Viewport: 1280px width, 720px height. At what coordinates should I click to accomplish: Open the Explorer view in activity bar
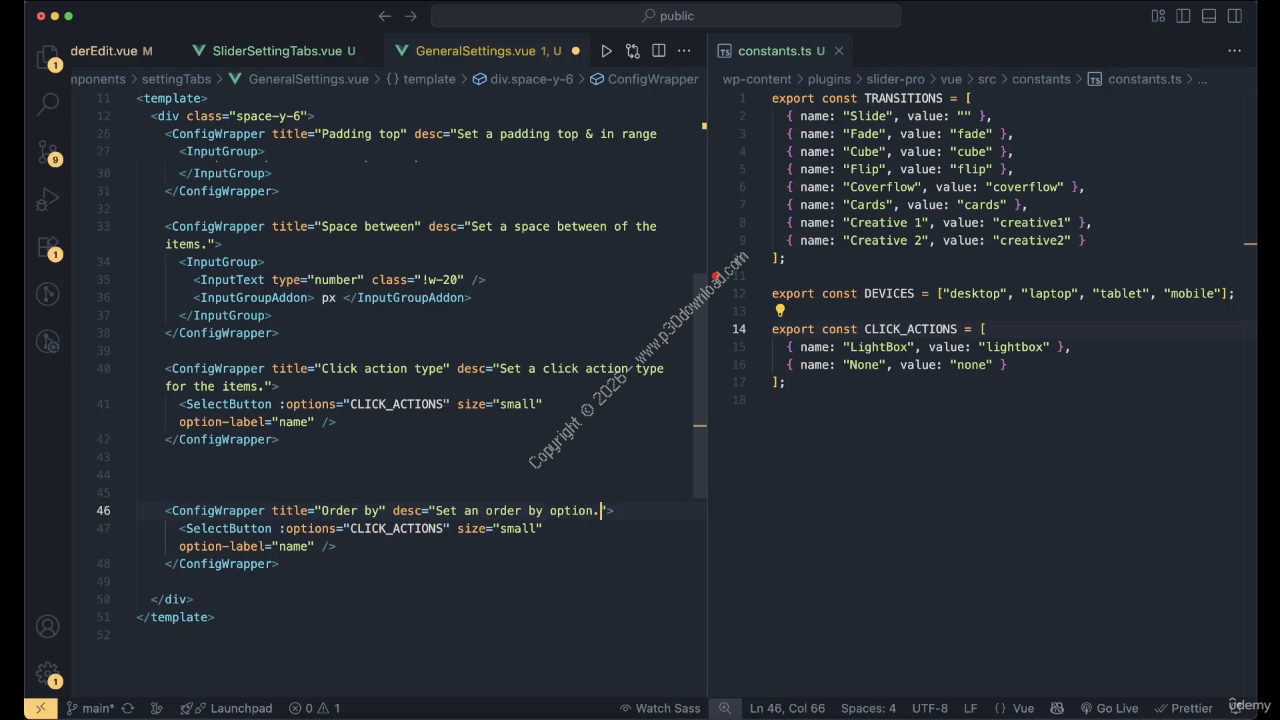(x=47, y=57)
